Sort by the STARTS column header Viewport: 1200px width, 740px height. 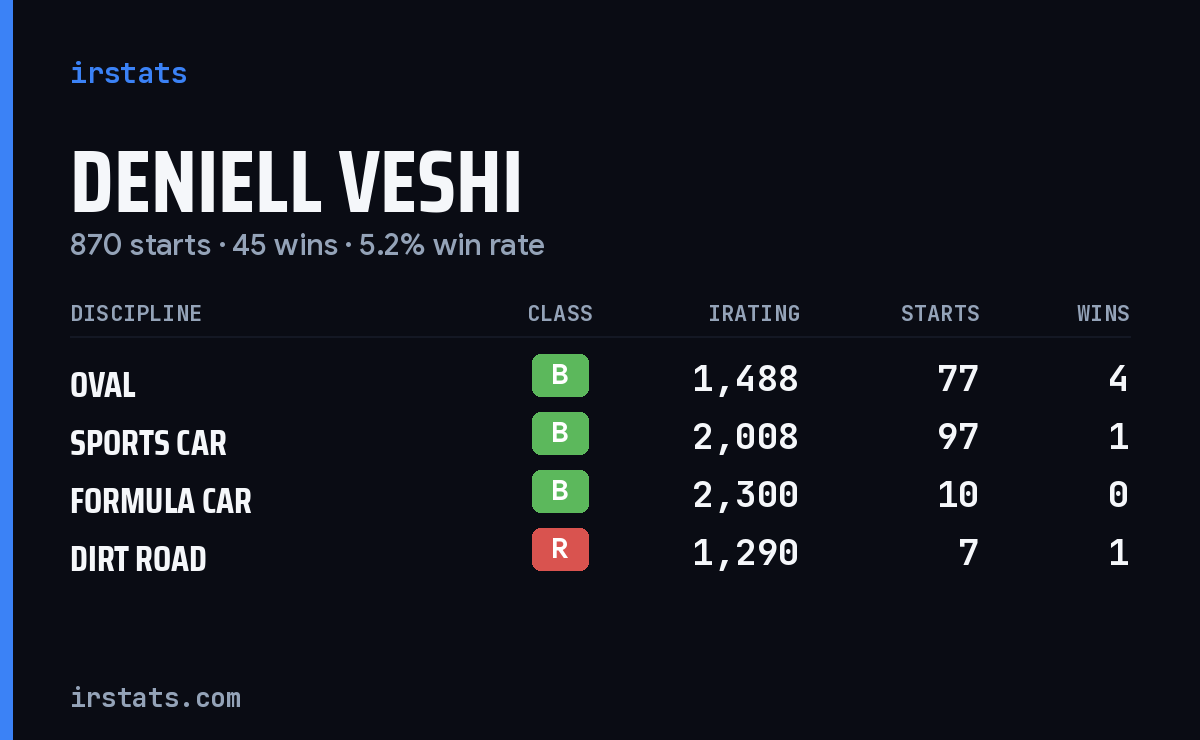click(940, 314)
